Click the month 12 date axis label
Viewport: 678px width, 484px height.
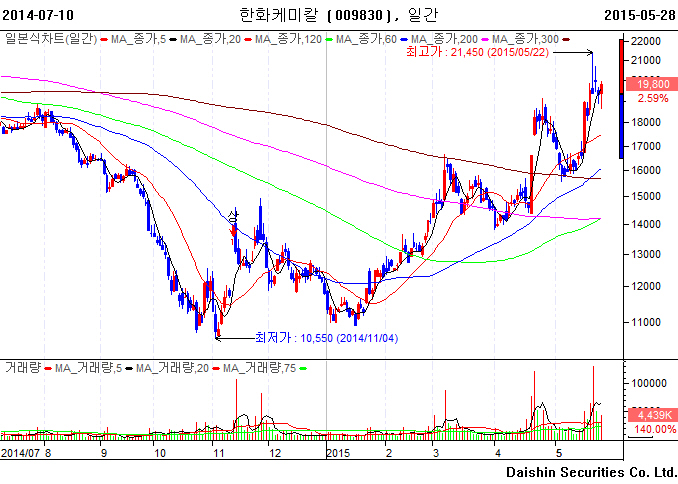click(x=275, y=453)
